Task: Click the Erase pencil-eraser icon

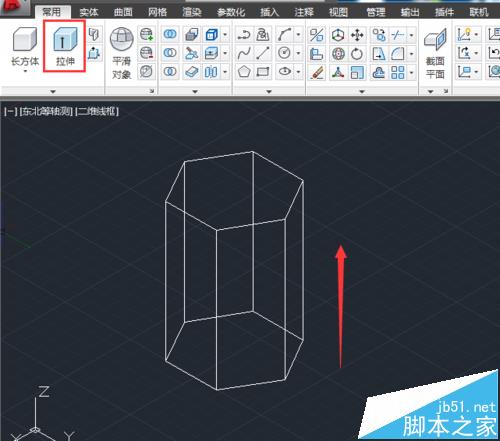Action: tap(317, 72)
